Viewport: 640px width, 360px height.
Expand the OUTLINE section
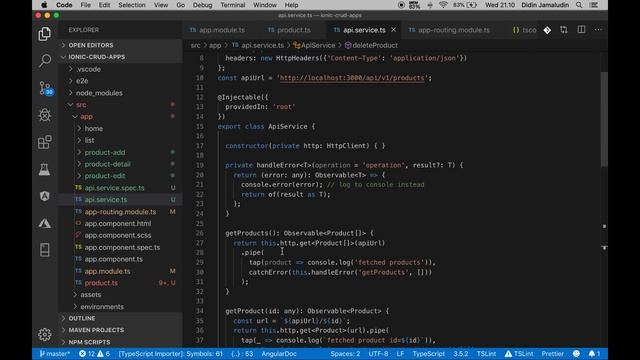click(82, 318)
